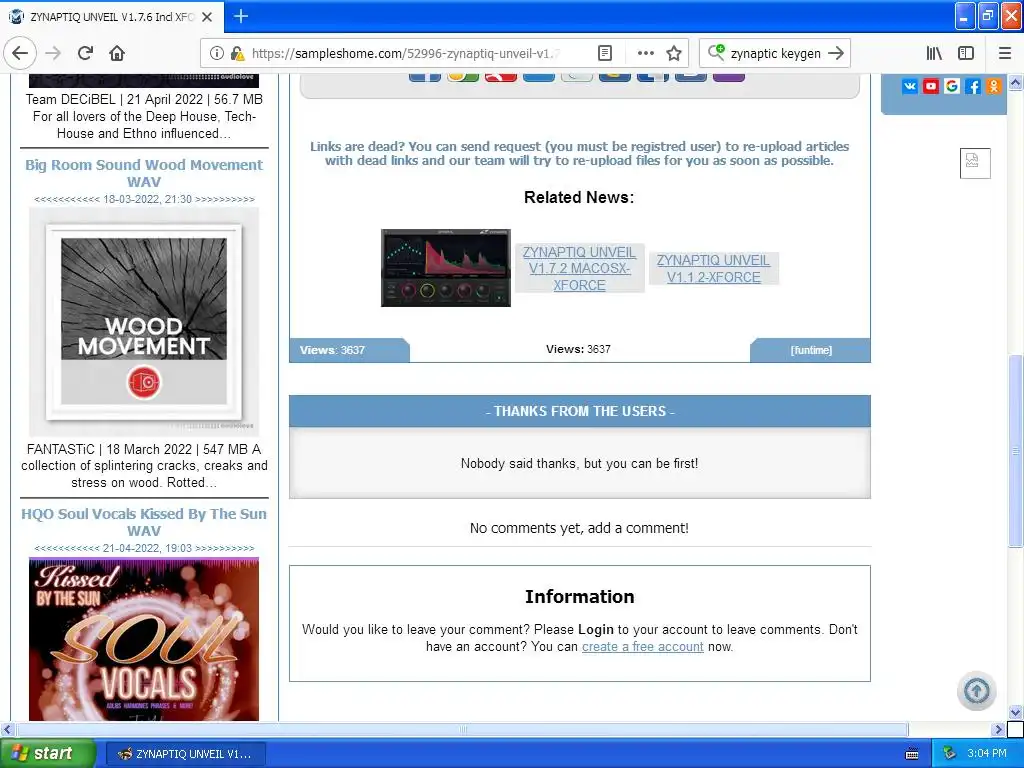Screen dimensions: 1024x768
Task: Click the 'Team DECiBEL | 21 April 2022' description
Action: coord(144,116)
